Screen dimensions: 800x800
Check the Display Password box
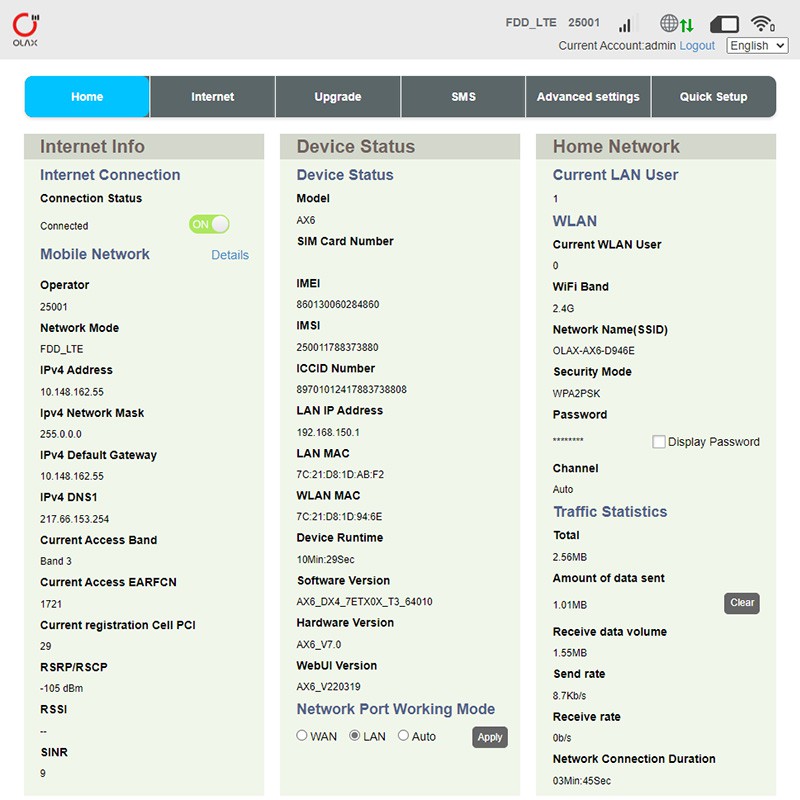coord(659,442)
